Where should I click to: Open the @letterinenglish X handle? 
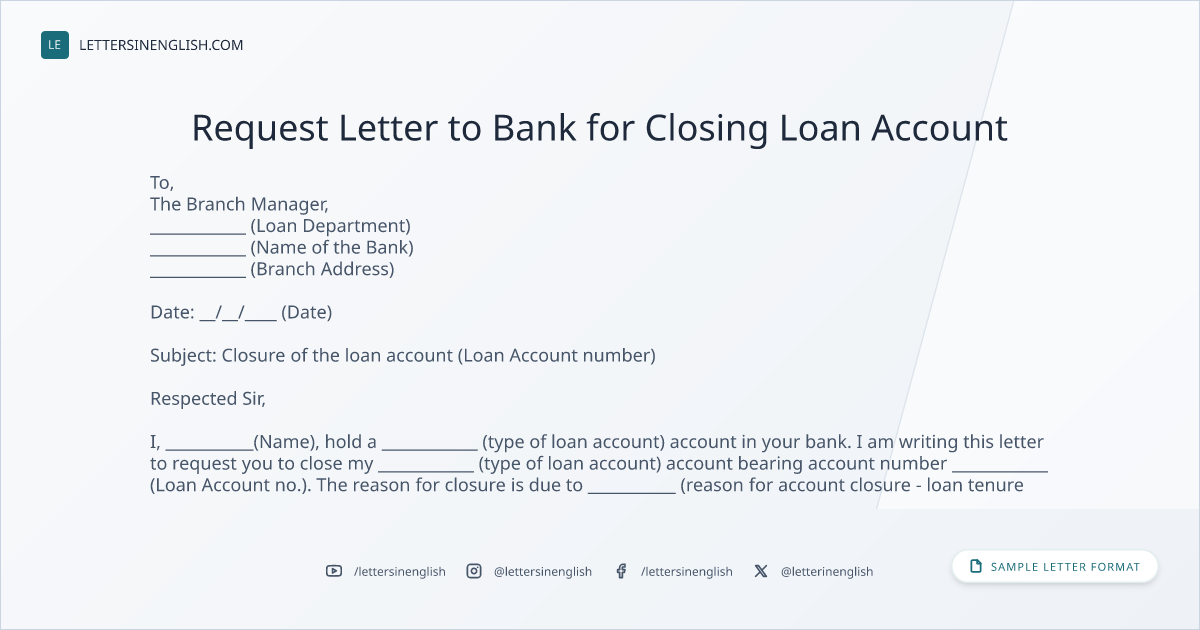pos(827,571)
